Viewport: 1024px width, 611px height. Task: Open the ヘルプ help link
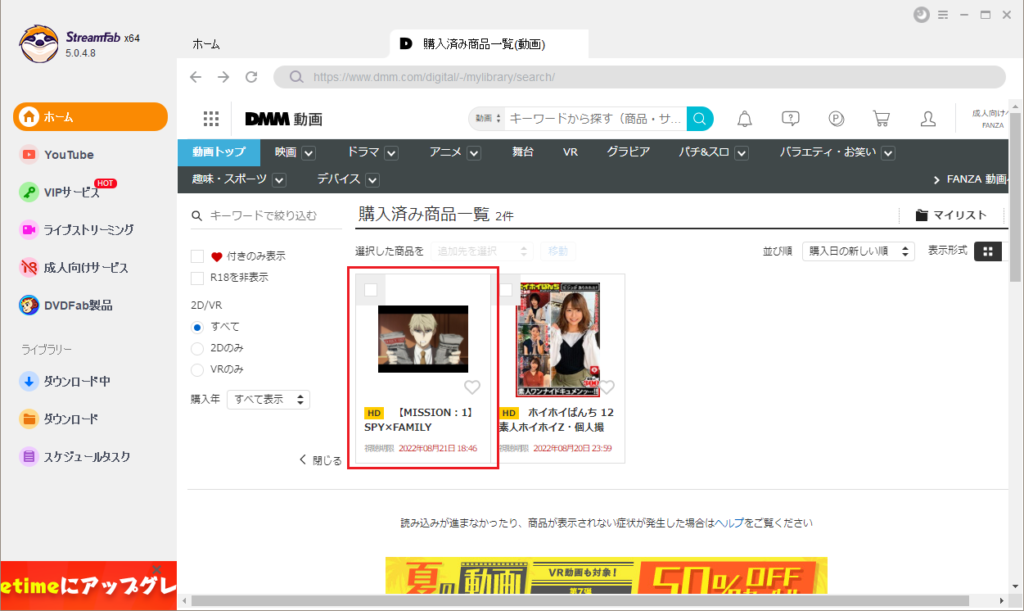tap(729, 523)
